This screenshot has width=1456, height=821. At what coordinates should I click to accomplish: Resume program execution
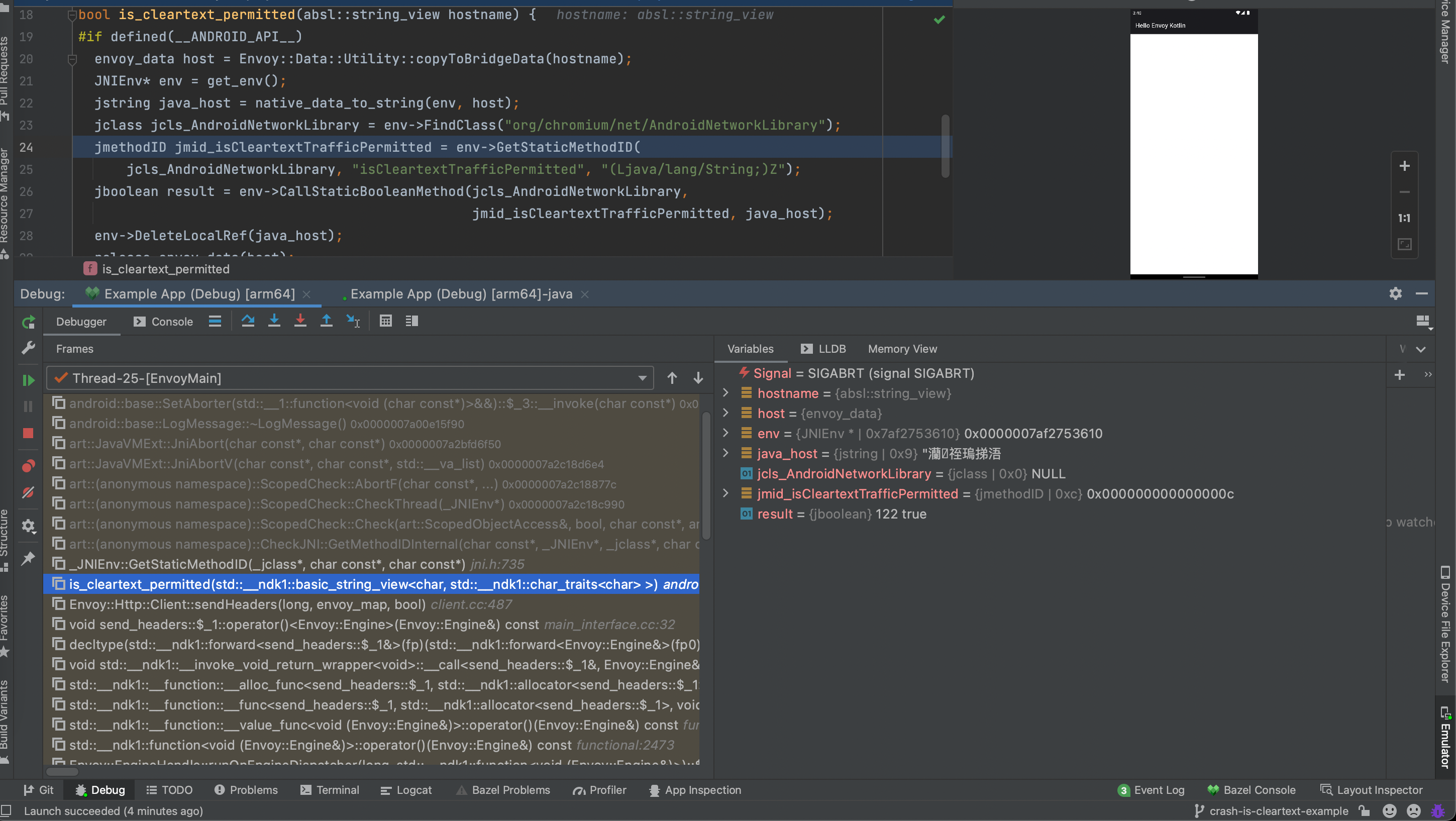(28, 380)
